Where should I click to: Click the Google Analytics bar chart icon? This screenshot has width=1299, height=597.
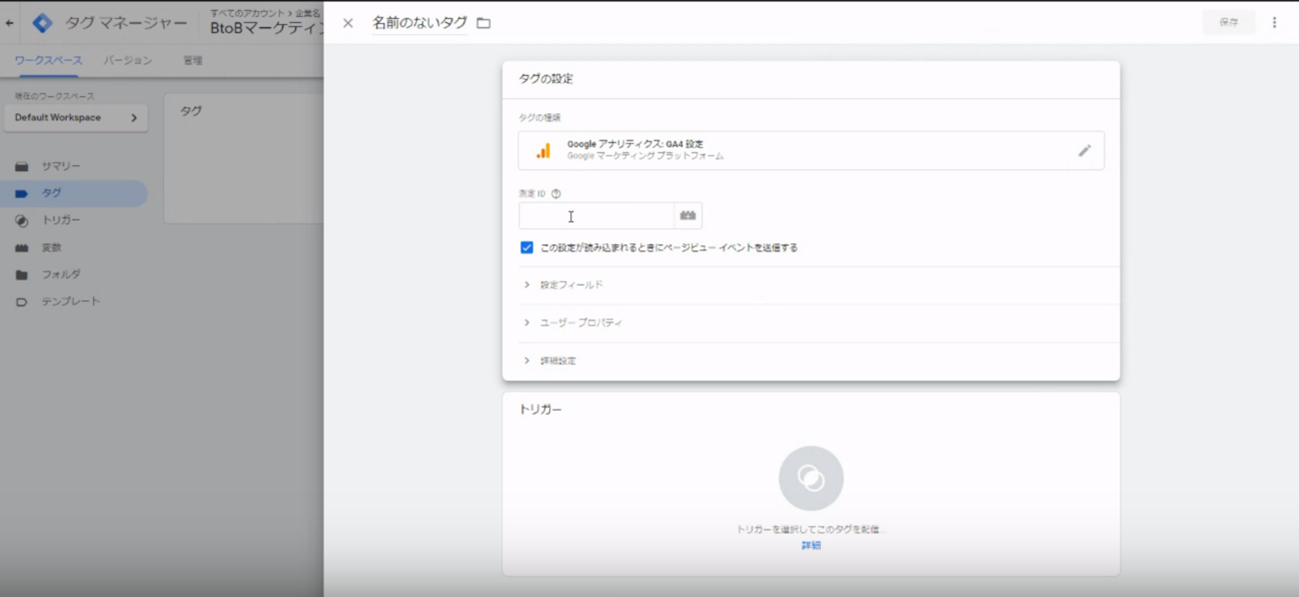pyautogui.click(x=543, y=151)
